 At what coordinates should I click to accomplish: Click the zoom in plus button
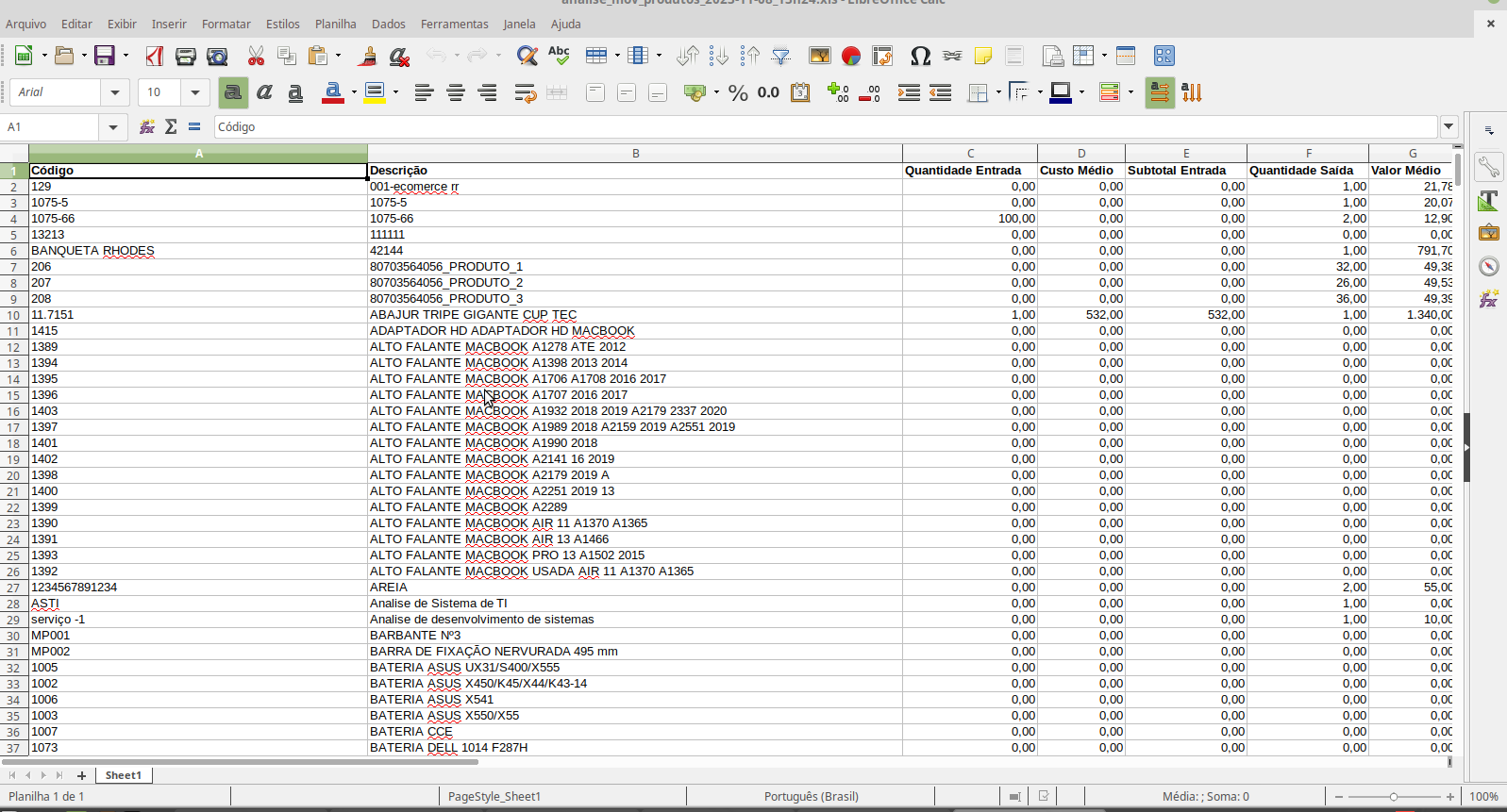coord(1450,797)
